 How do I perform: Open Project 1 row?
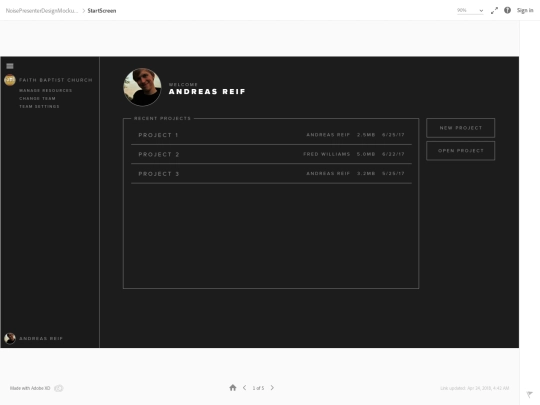point(271,135)
